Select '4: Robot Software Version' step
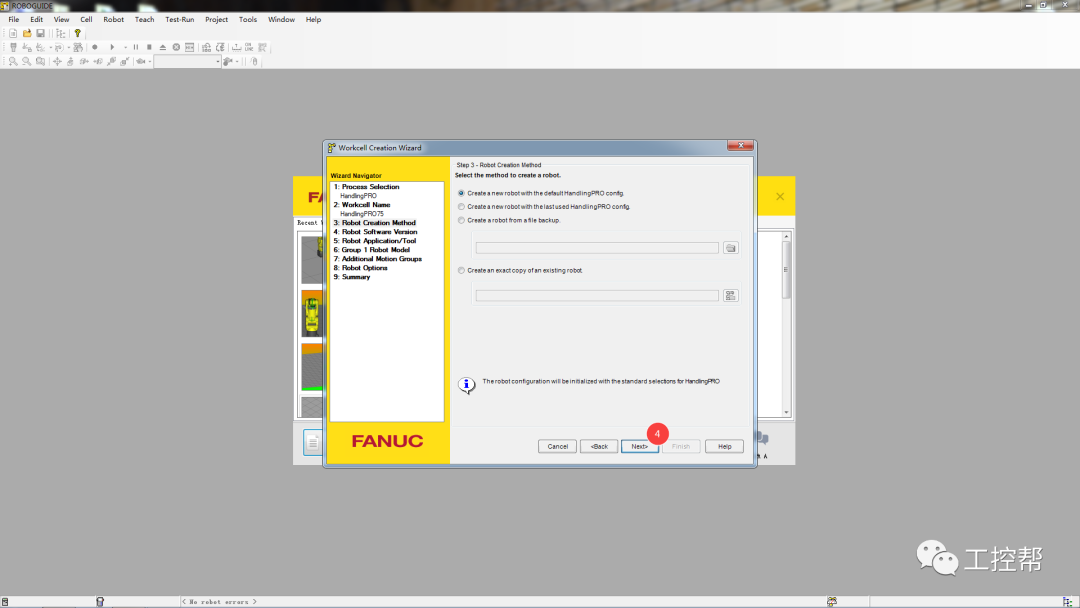Image resolution: width=1080 pixels, height=608 pixels. pyautogui.click(x=375, y=231)
